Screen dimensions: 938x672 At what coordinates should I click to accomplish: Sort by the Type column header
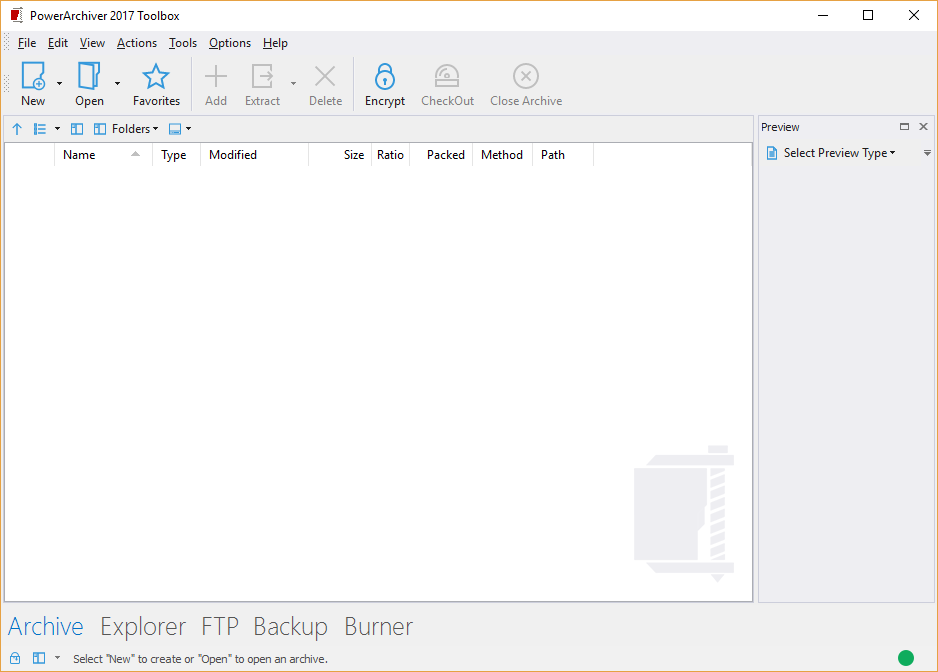[176, 154]
